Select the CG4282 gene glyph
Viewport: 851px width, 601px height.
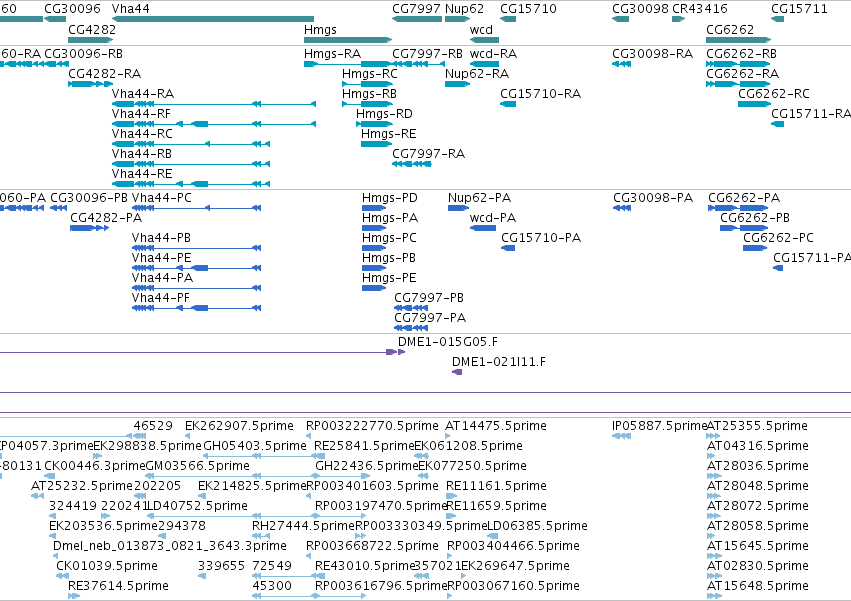tap(91, 40)
